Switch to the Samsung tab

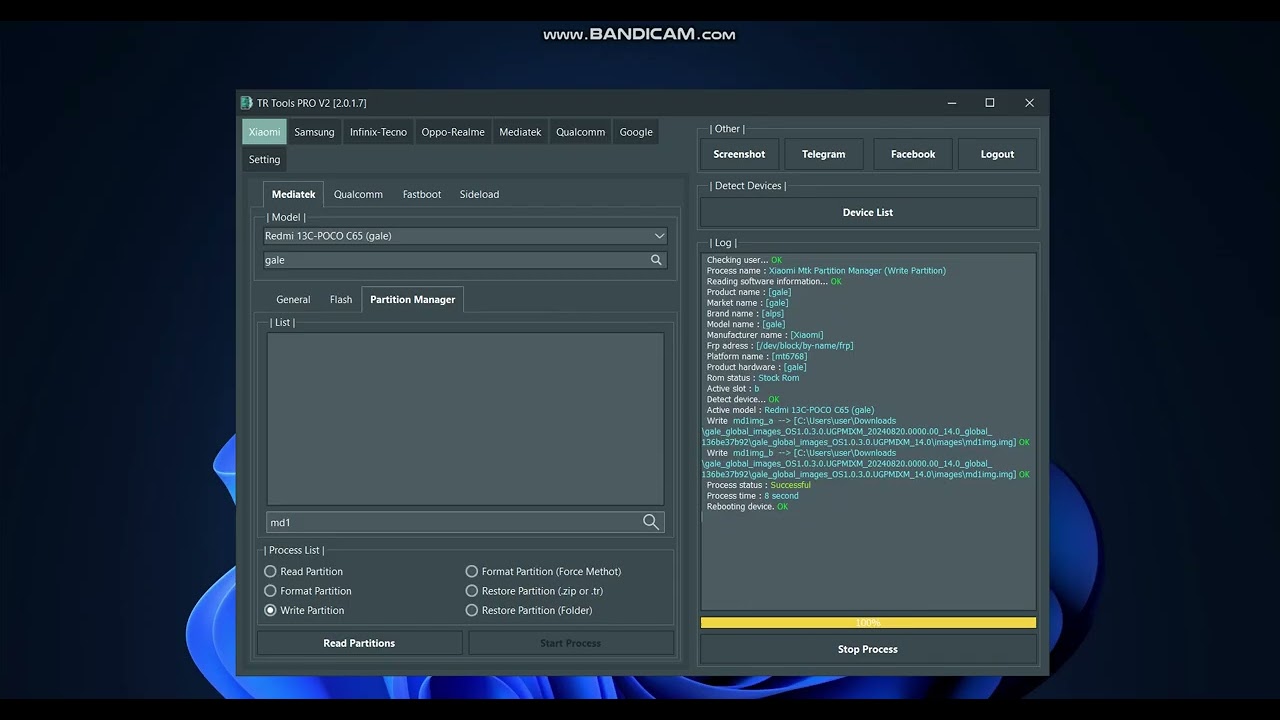coord(314,132)
